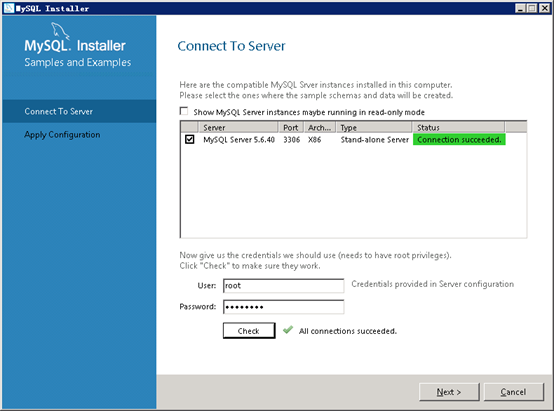
Task: Proceed with the Next > button
Action: 449,392
